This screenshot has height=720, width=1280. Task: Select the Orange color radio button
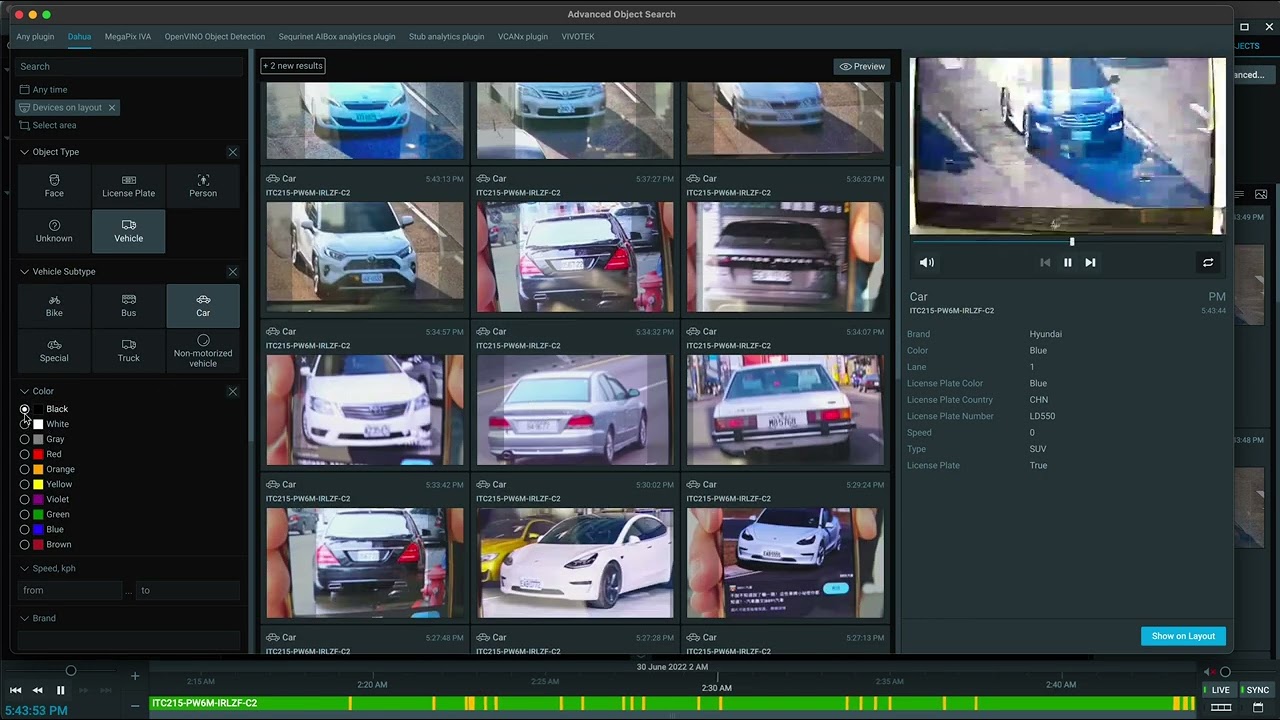click(25, 469)
